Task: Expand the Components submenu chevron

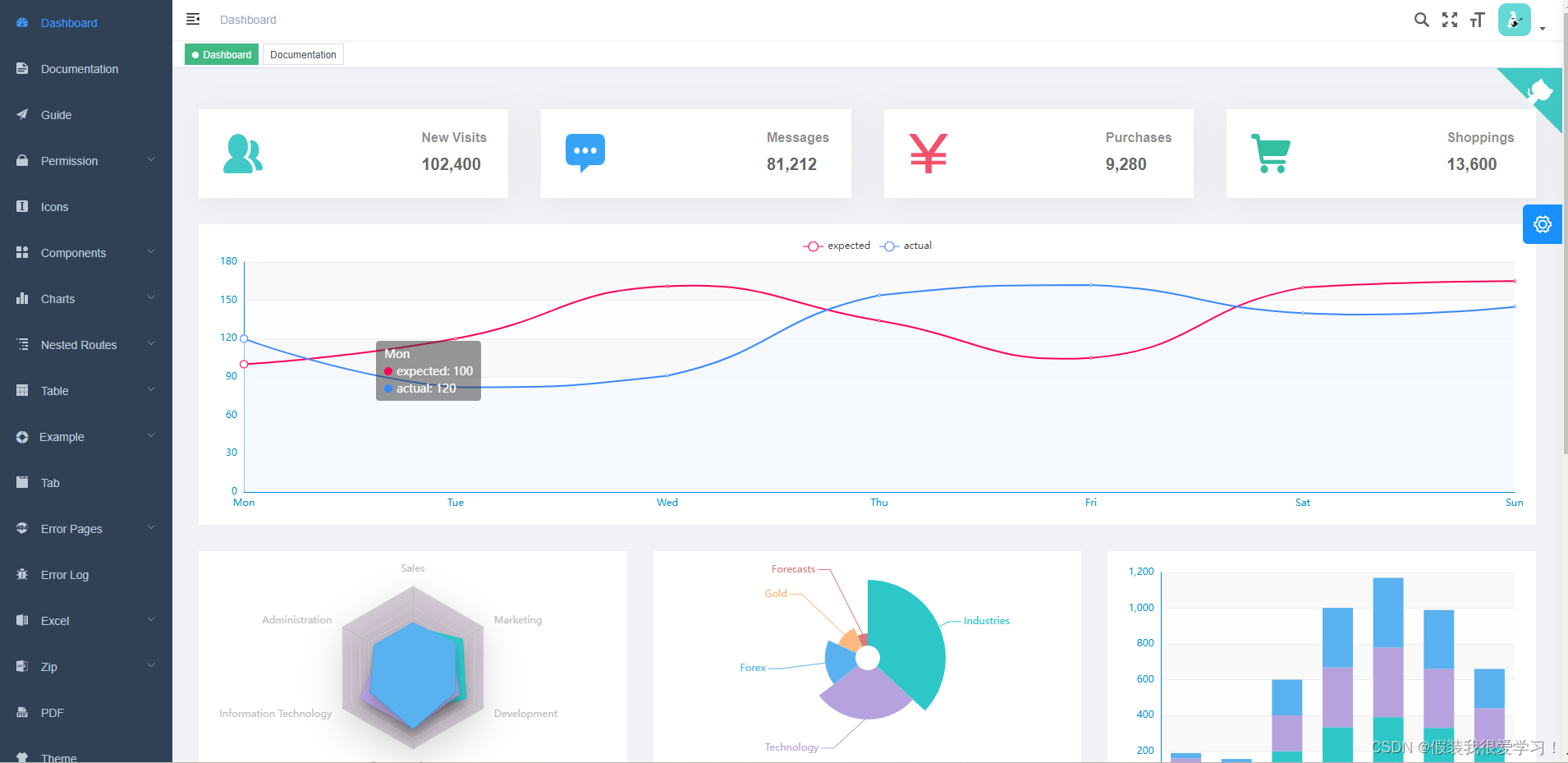Action: click(x=151, y=251)
